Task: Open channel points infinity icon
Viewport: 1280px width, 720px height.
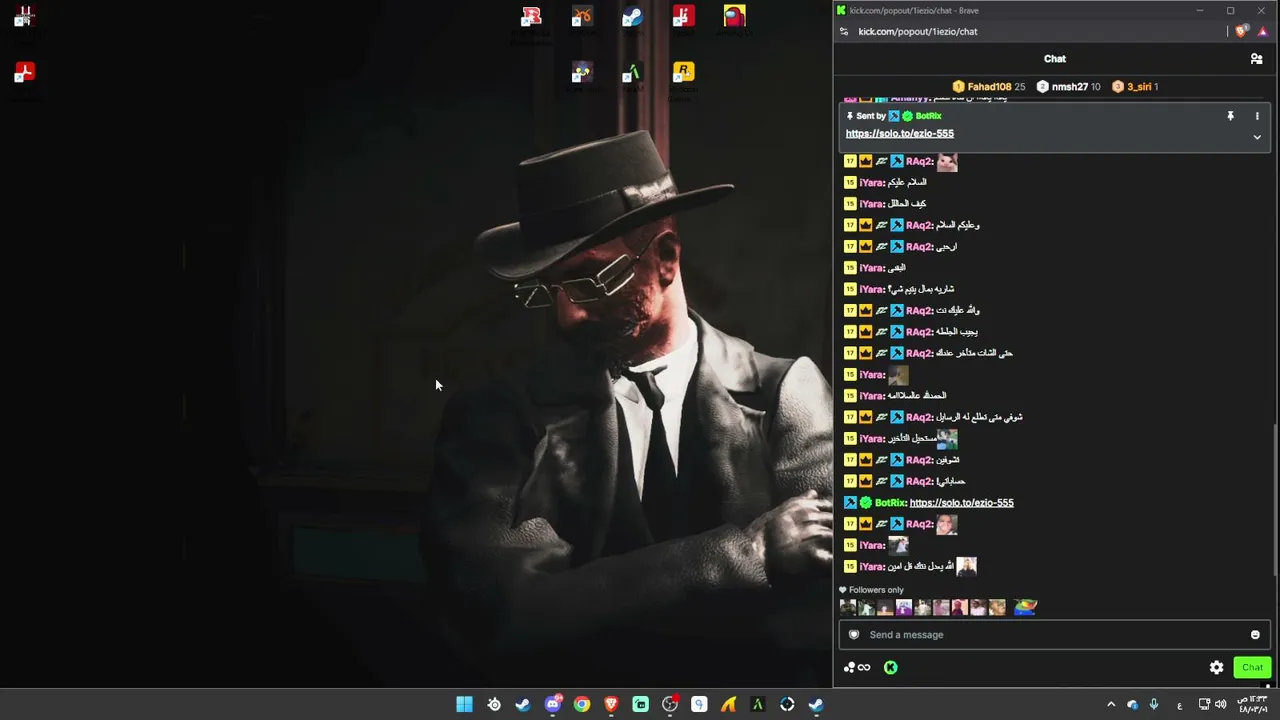Action: point(857,667)
